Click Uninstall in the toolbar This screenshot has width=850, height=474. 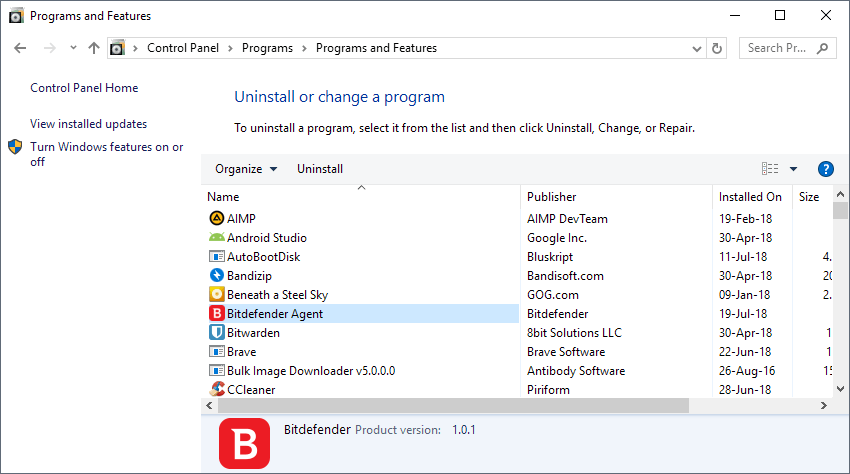pos(320,169)
